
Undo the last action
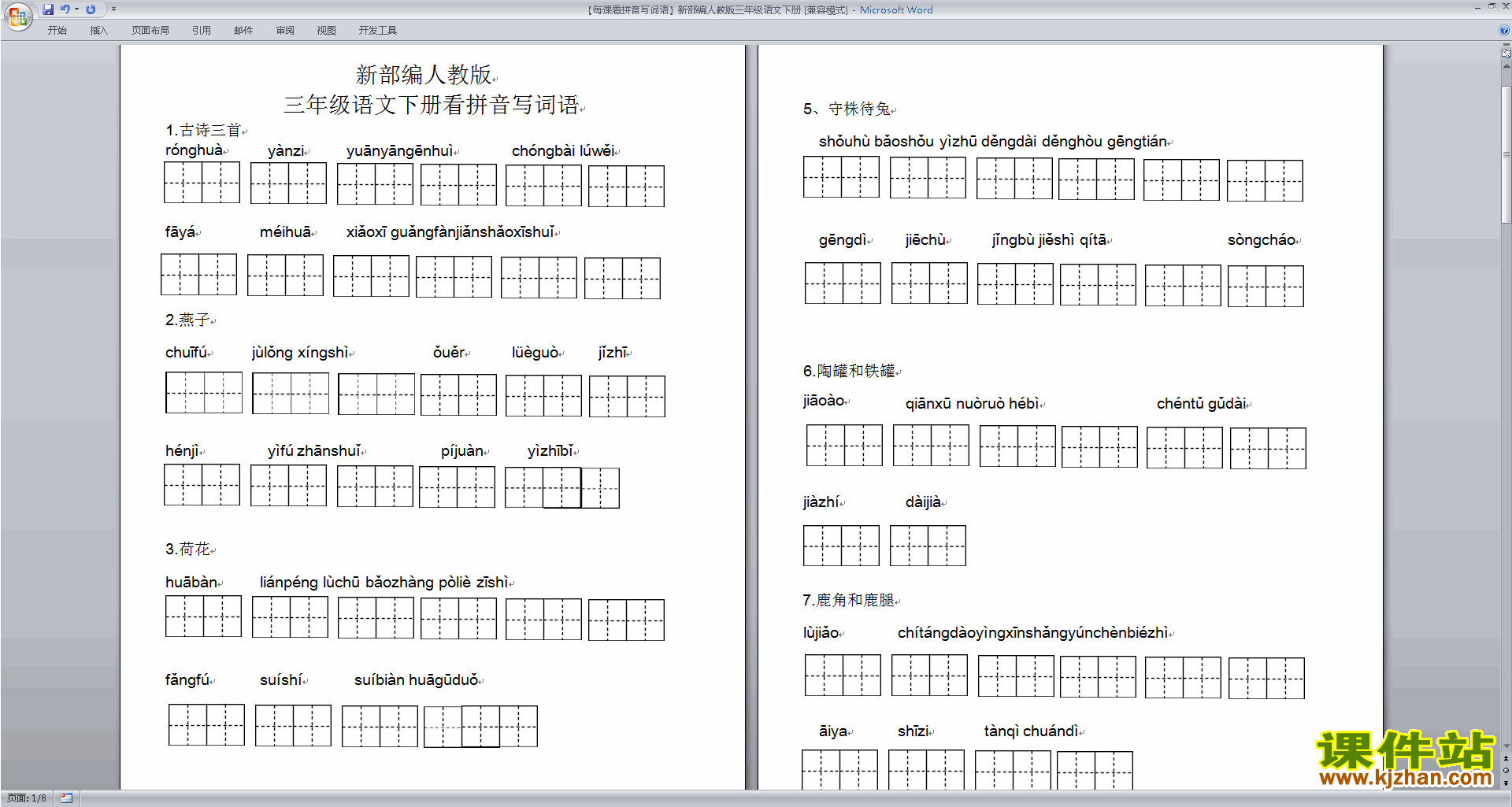65,9
